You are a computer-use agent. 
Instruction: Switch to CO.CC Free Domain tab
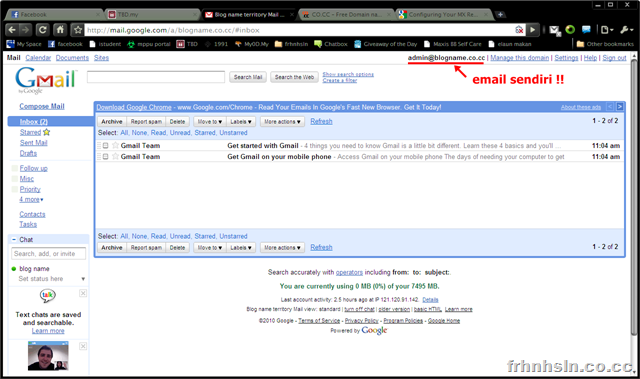click(x=345, y=15)
